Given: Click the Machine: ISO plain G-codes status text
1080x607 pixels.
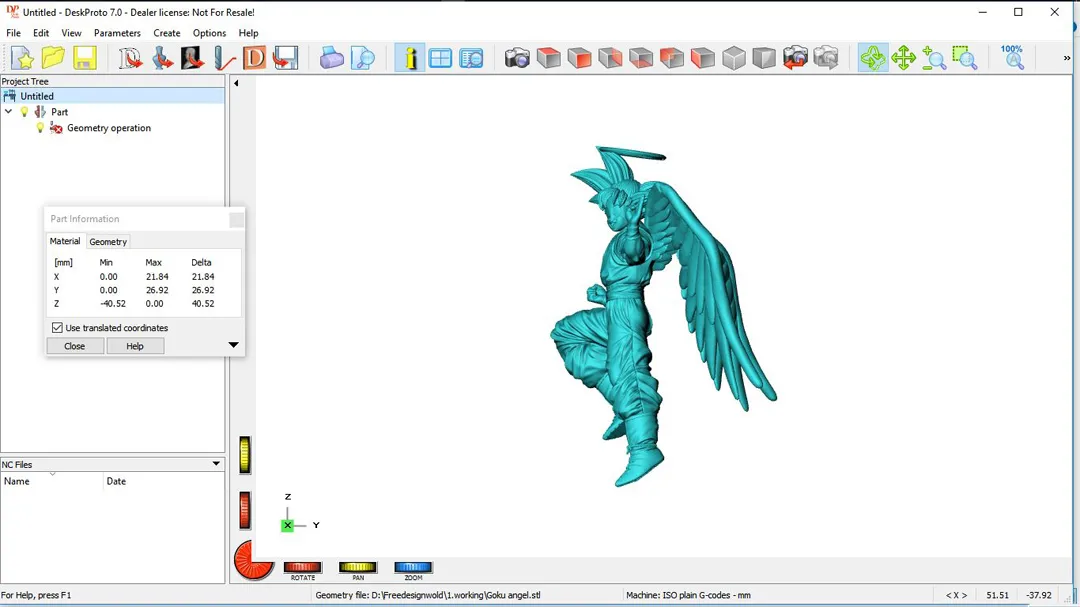Looking at the screenshot, I should point(688,595).
